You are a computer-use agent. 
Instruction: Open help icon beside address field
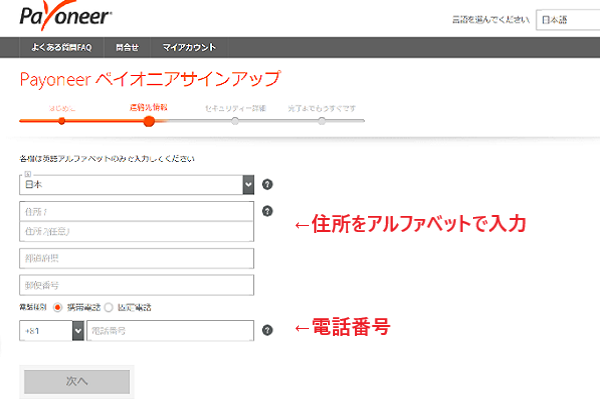point(267,211)
